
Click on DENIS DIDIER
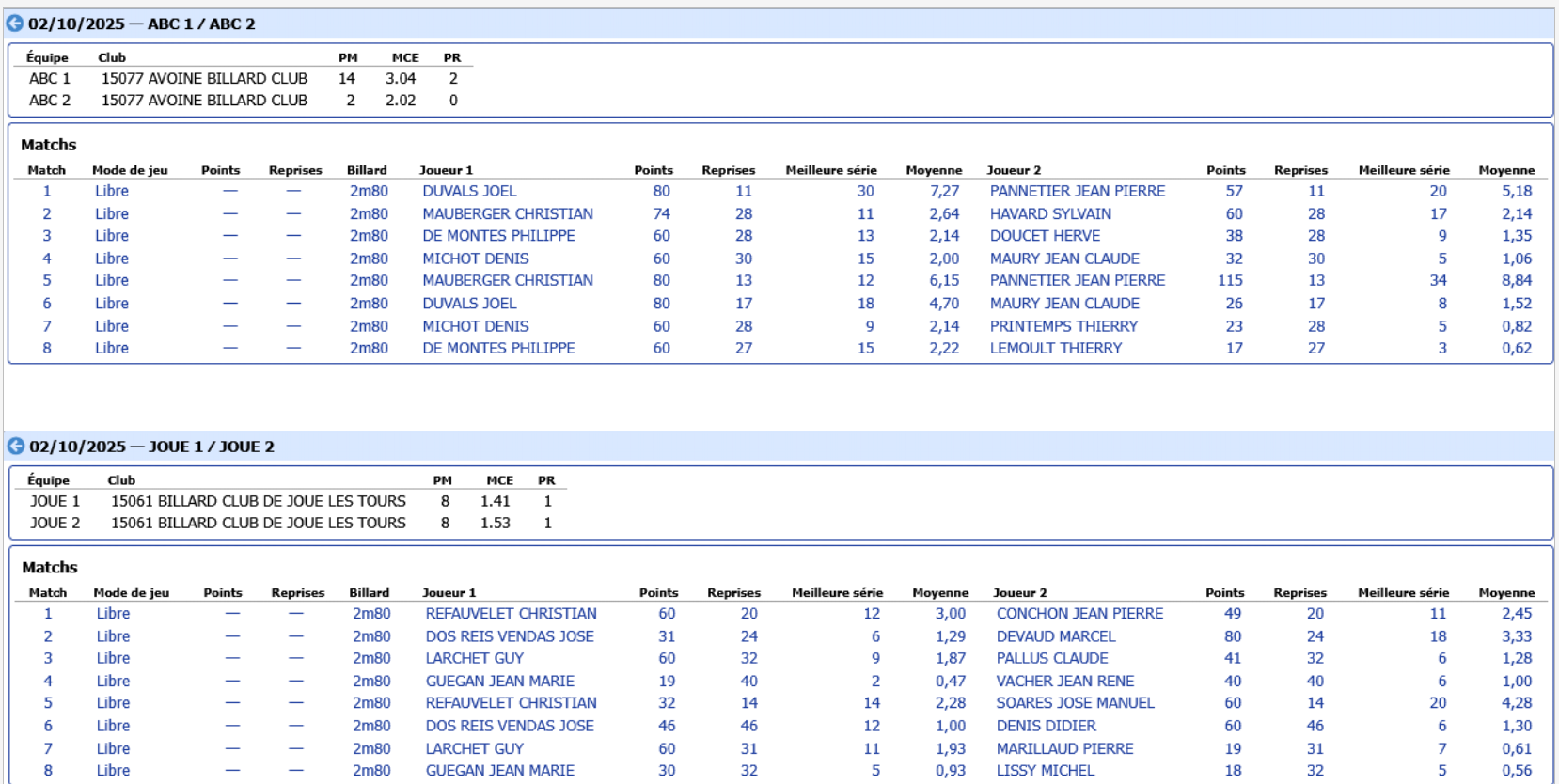(1046, 726)
